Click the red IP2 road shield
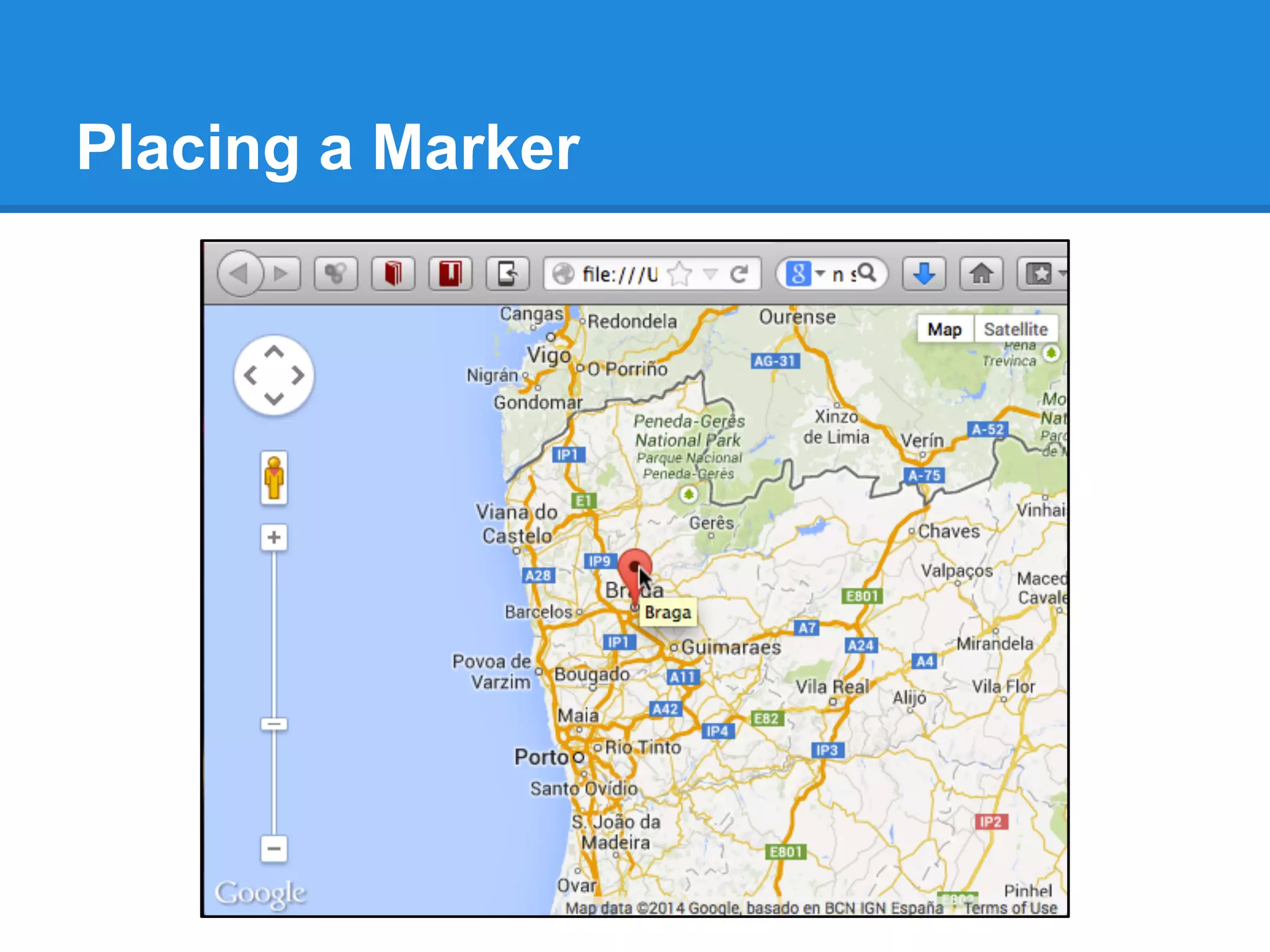 (990, 822)
